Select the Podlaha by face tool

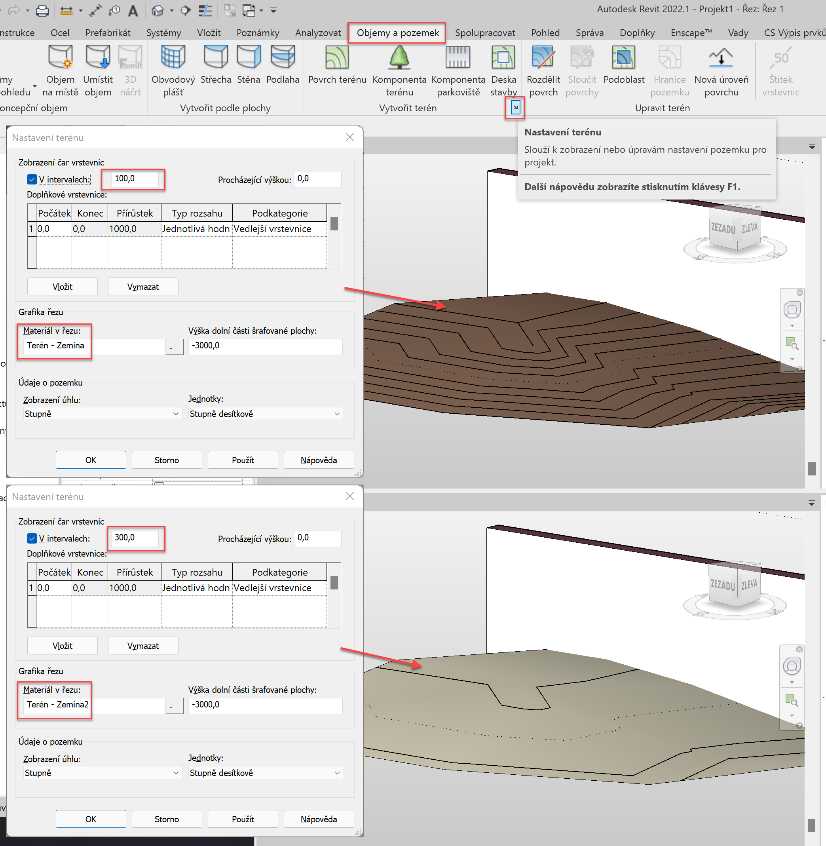[283, 65]
